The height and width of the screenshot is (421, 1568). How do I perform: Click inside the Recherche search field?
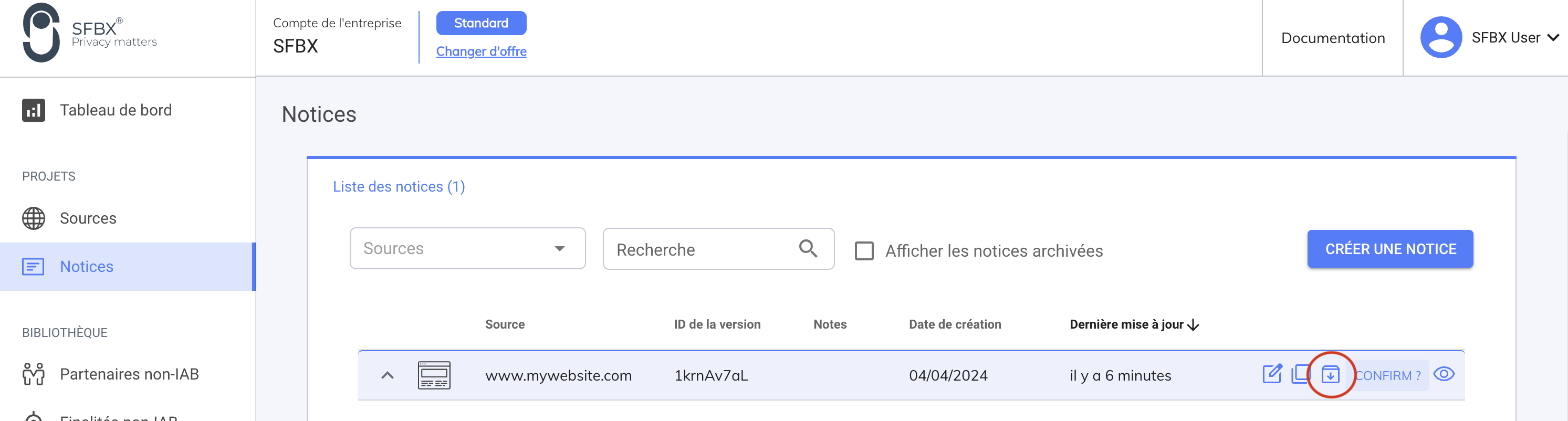(682, 249)
